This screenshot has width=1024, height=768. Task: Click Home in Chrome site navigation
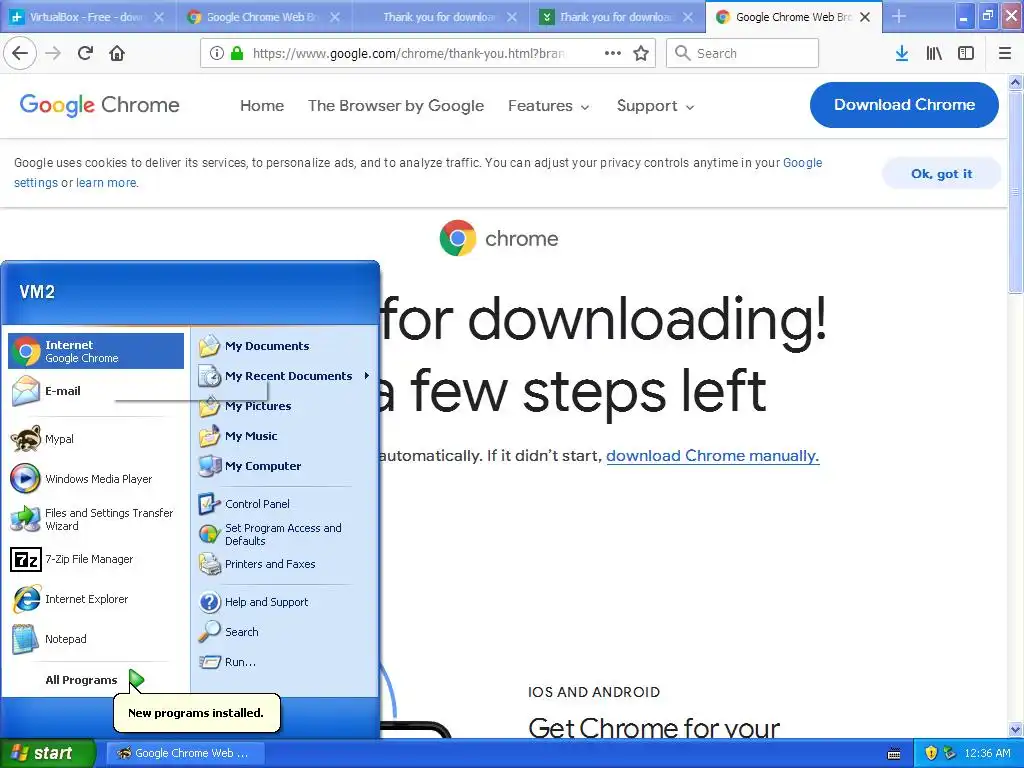coord(262,106)
